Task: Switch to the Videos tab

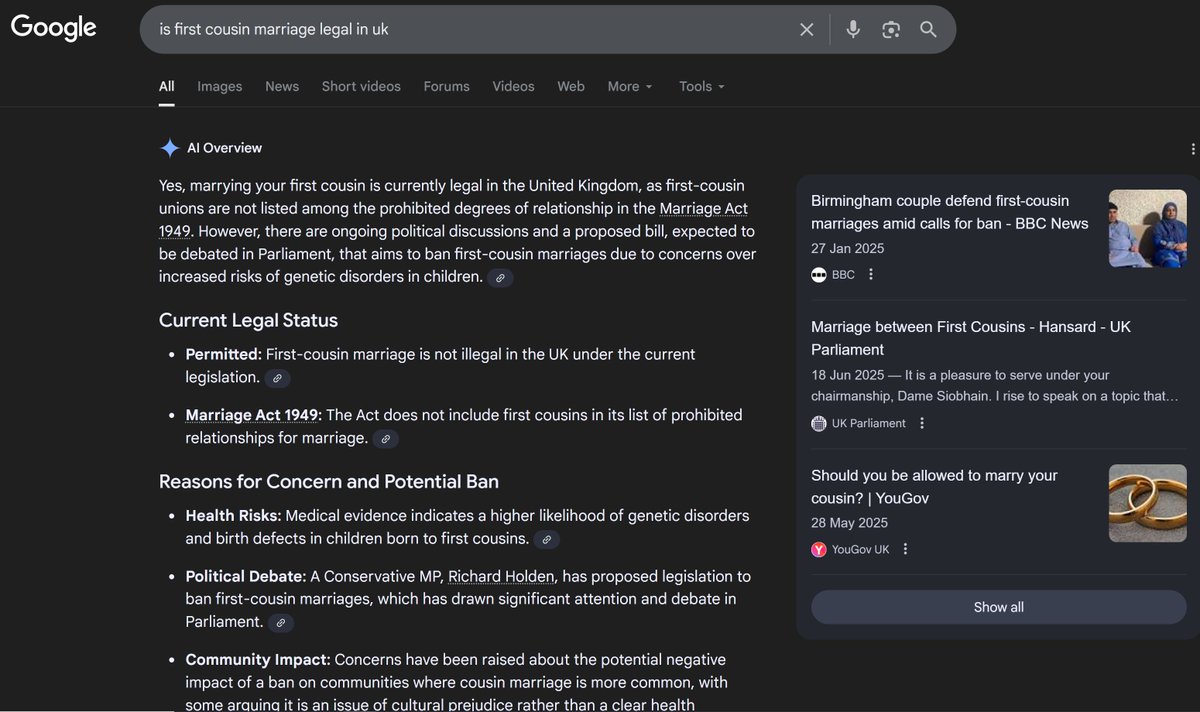Action: [x=513, y=86]
